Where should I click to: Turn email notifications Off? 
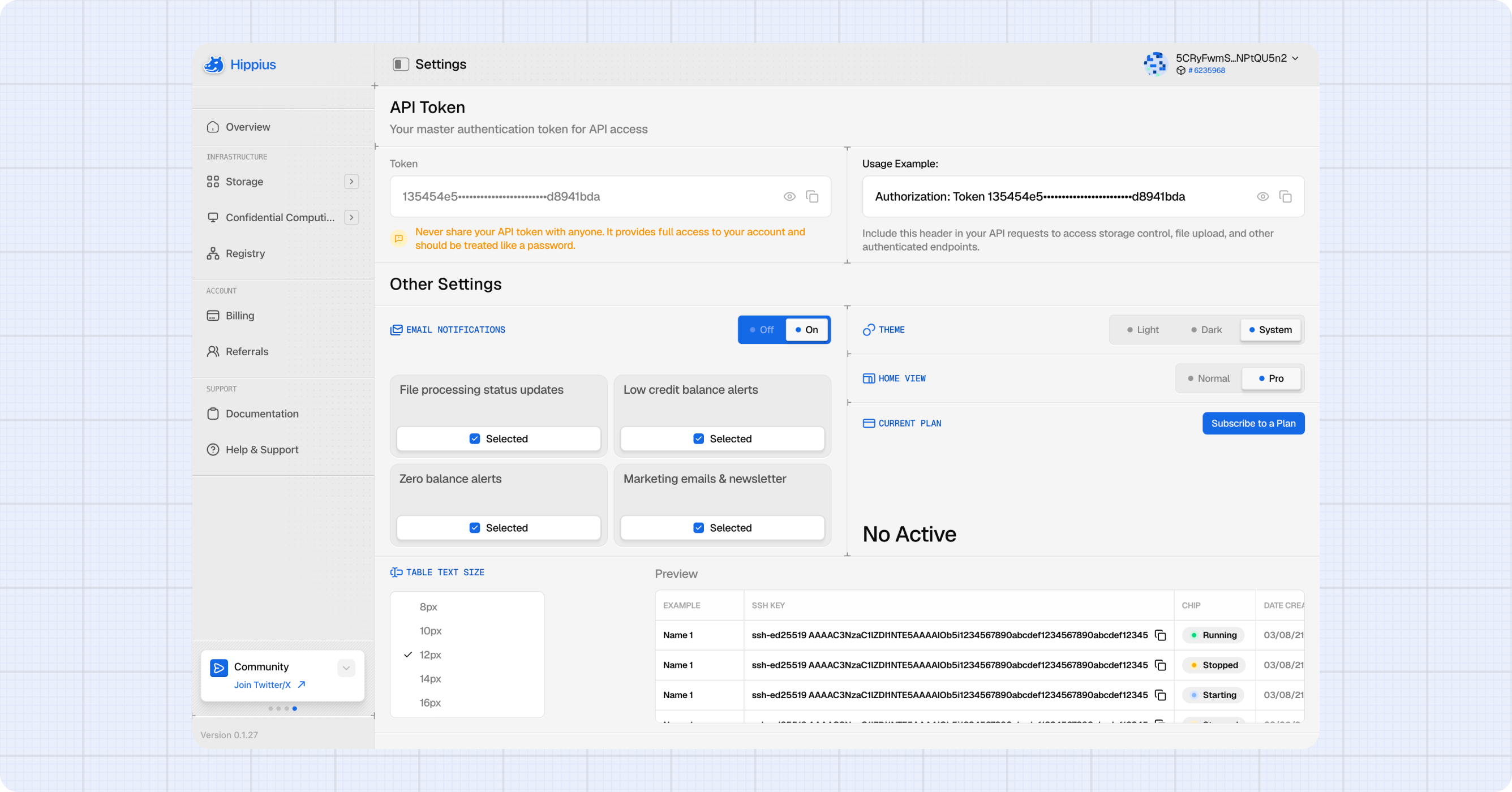point(762,330)
